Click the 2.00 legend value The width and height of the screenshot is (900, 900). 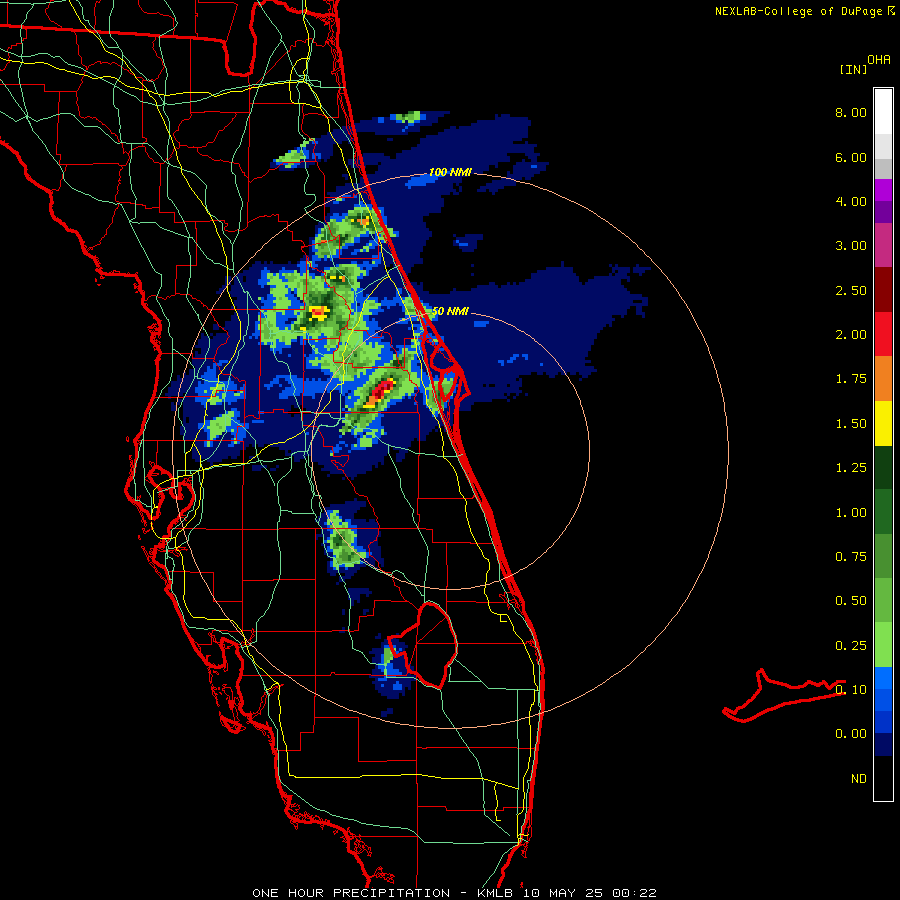click(x=851, y=335)
